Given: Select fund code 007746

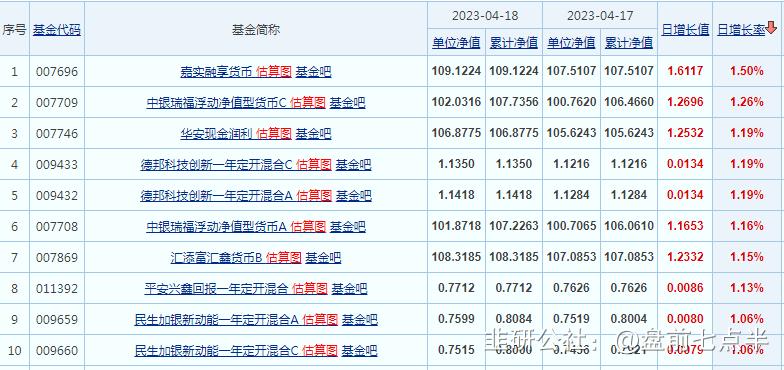Looking at the screenshot, I should pos(57,134).
